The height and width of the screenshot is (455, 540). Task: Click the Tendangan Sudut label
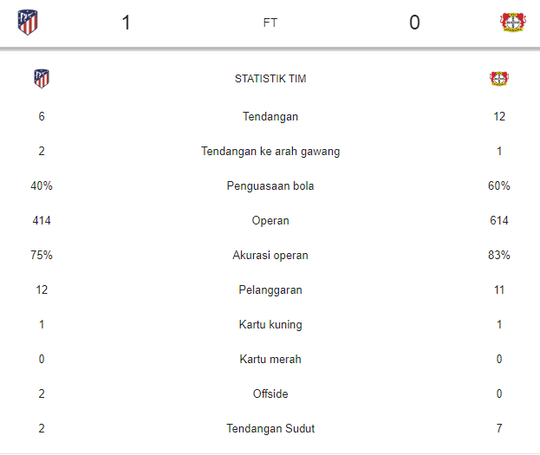coord(270,428)
